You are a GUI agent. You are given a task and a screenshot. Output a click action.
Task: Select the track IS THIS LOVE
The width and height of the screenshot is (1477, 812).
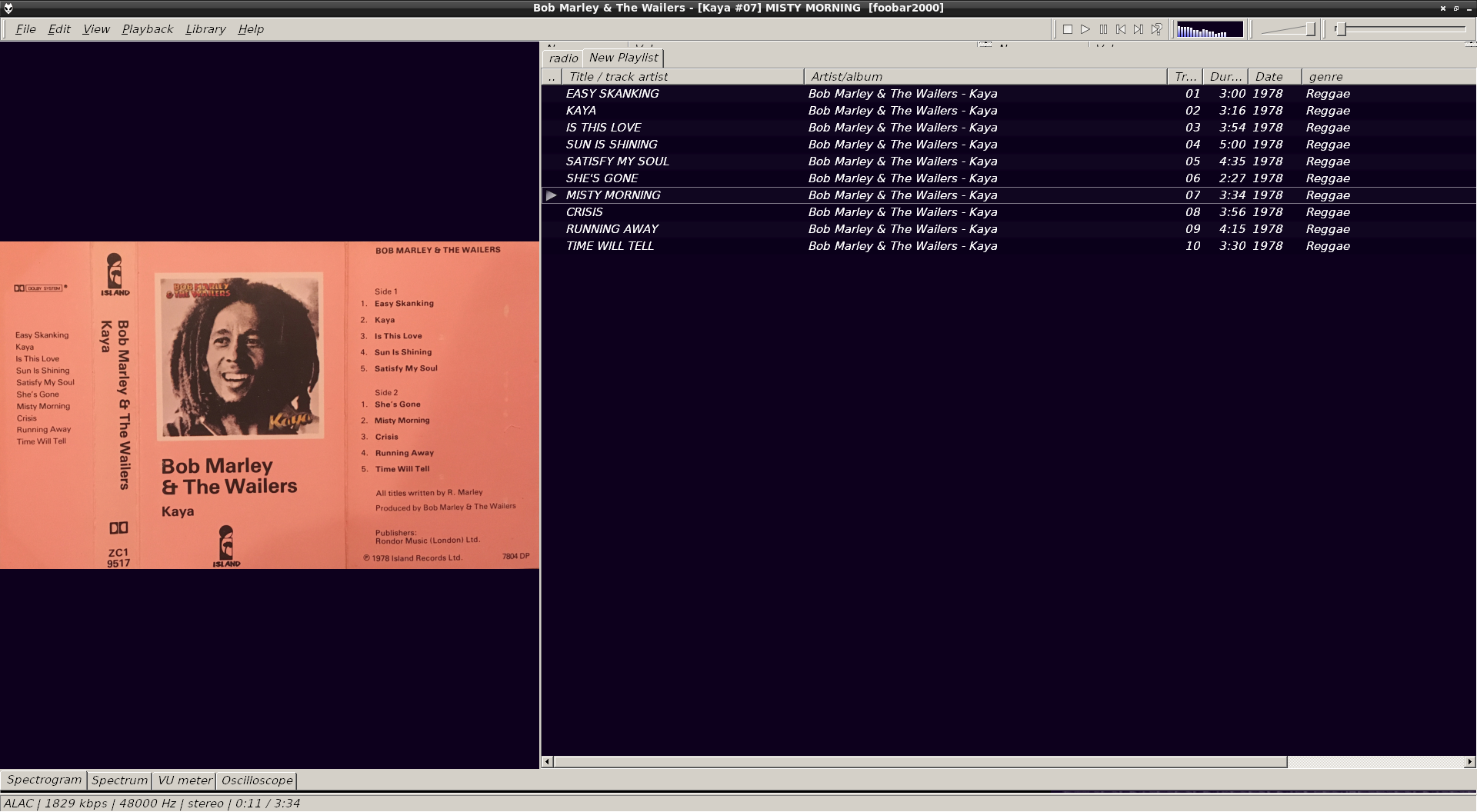click(1009, 128)
